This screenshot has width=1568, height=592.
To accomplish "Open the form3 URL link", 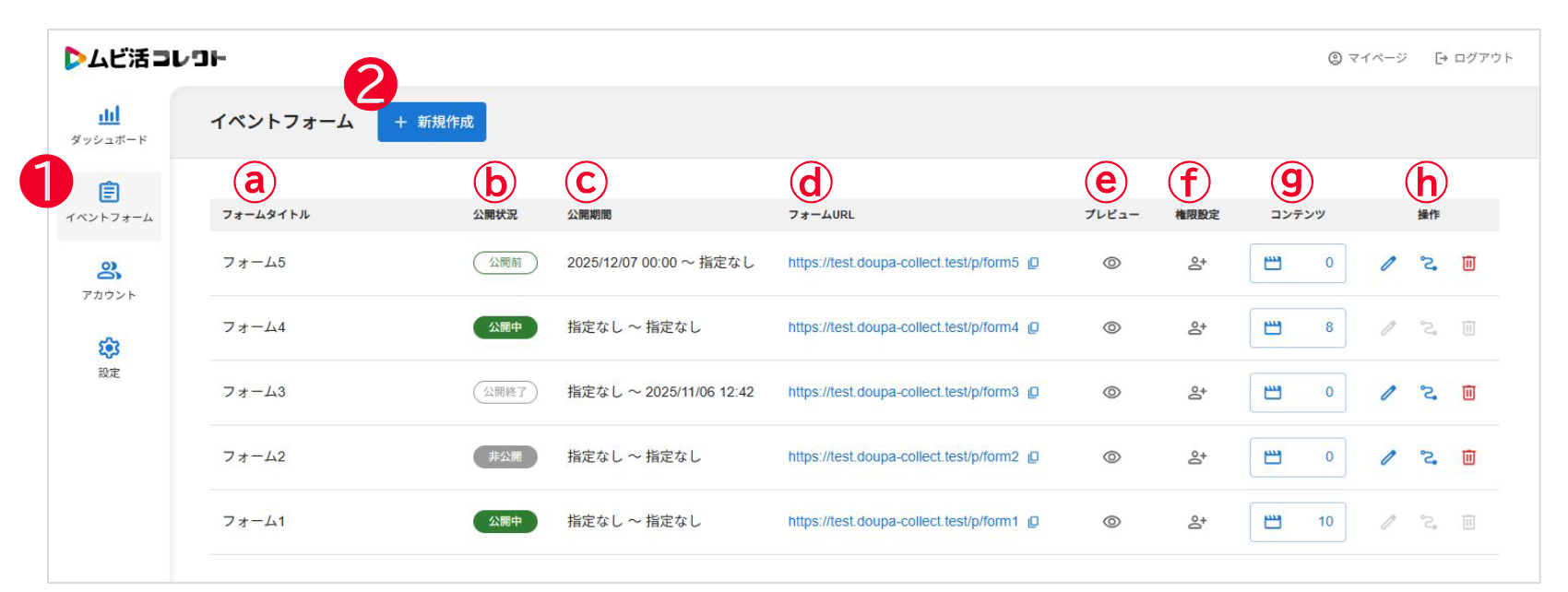I will [x=903, y=392].
